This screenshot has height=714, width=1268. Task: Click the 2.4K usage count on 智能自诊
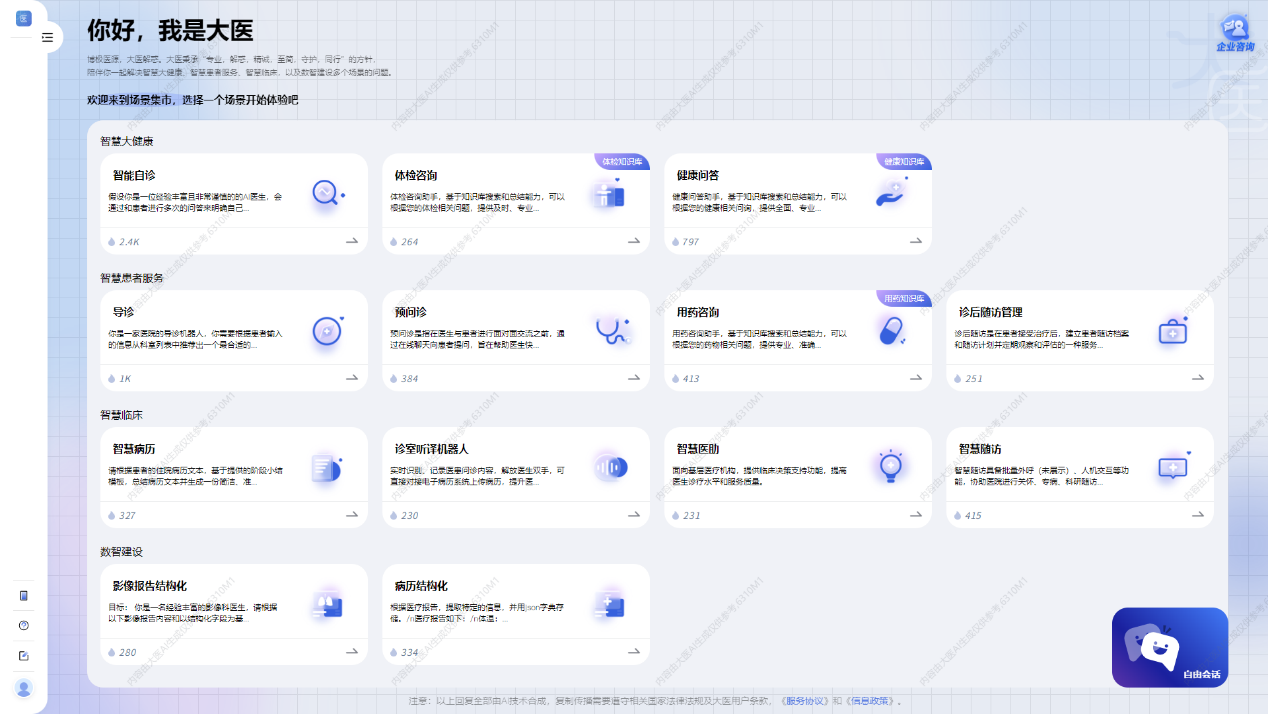point(129,242)
